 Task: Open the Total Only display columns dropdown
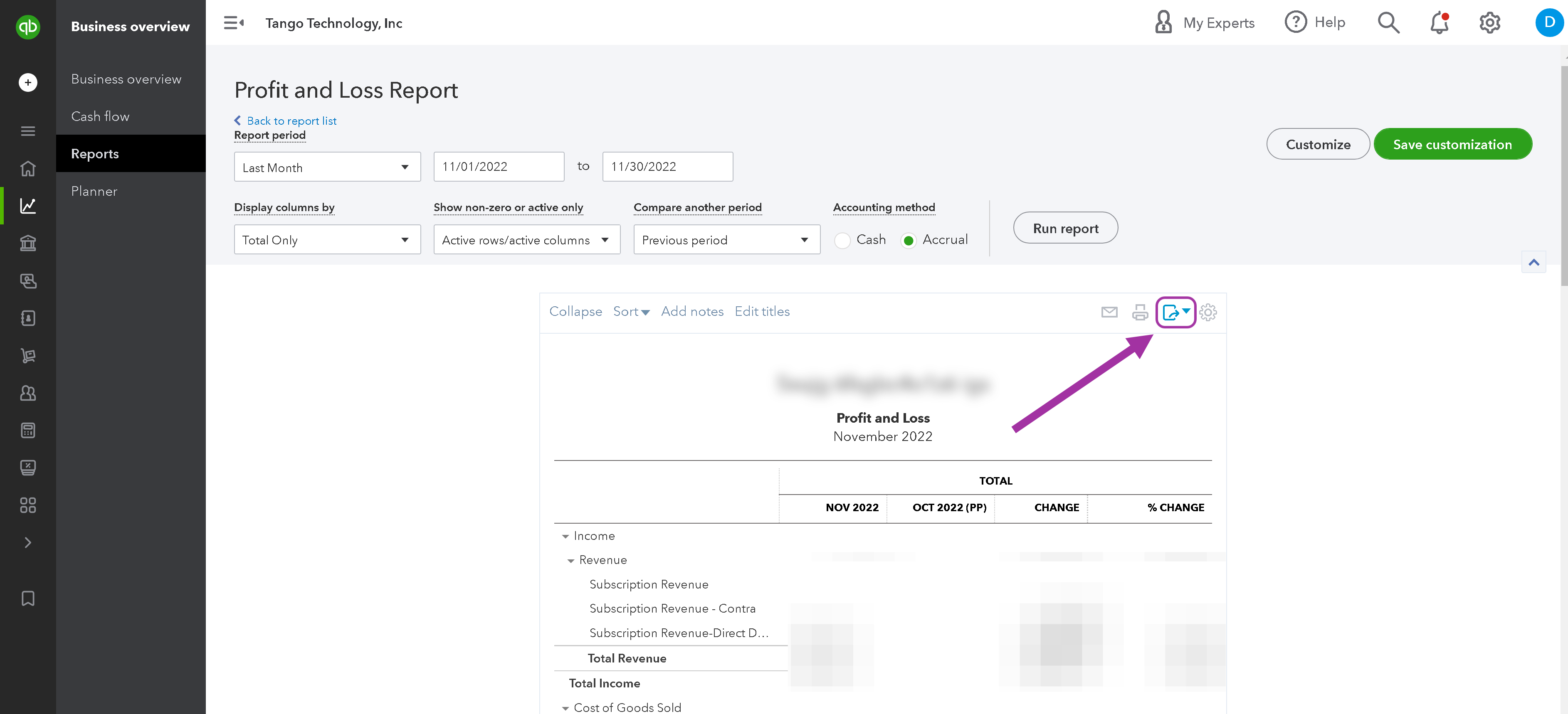tap(327, 240)
